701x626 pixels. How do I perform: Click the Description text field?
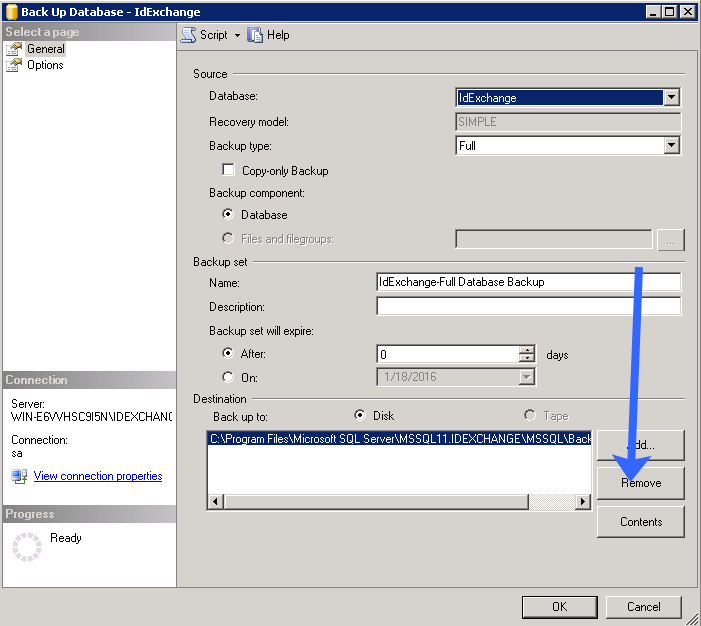(x=528, y=306)
